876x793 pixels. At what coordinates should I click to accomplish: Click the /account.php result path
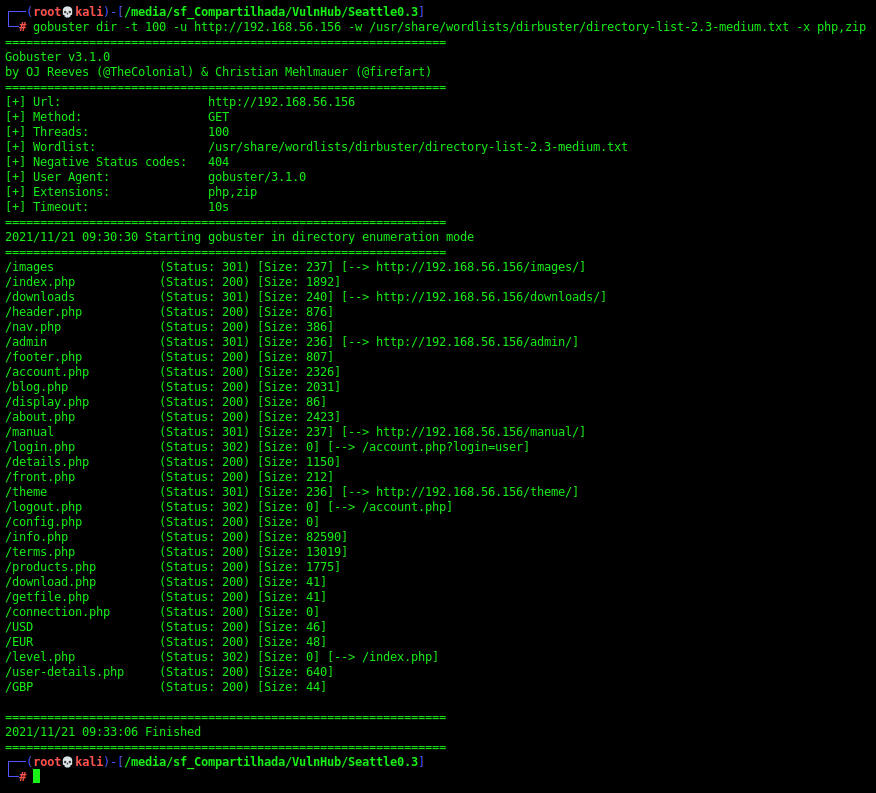point(47,372)
